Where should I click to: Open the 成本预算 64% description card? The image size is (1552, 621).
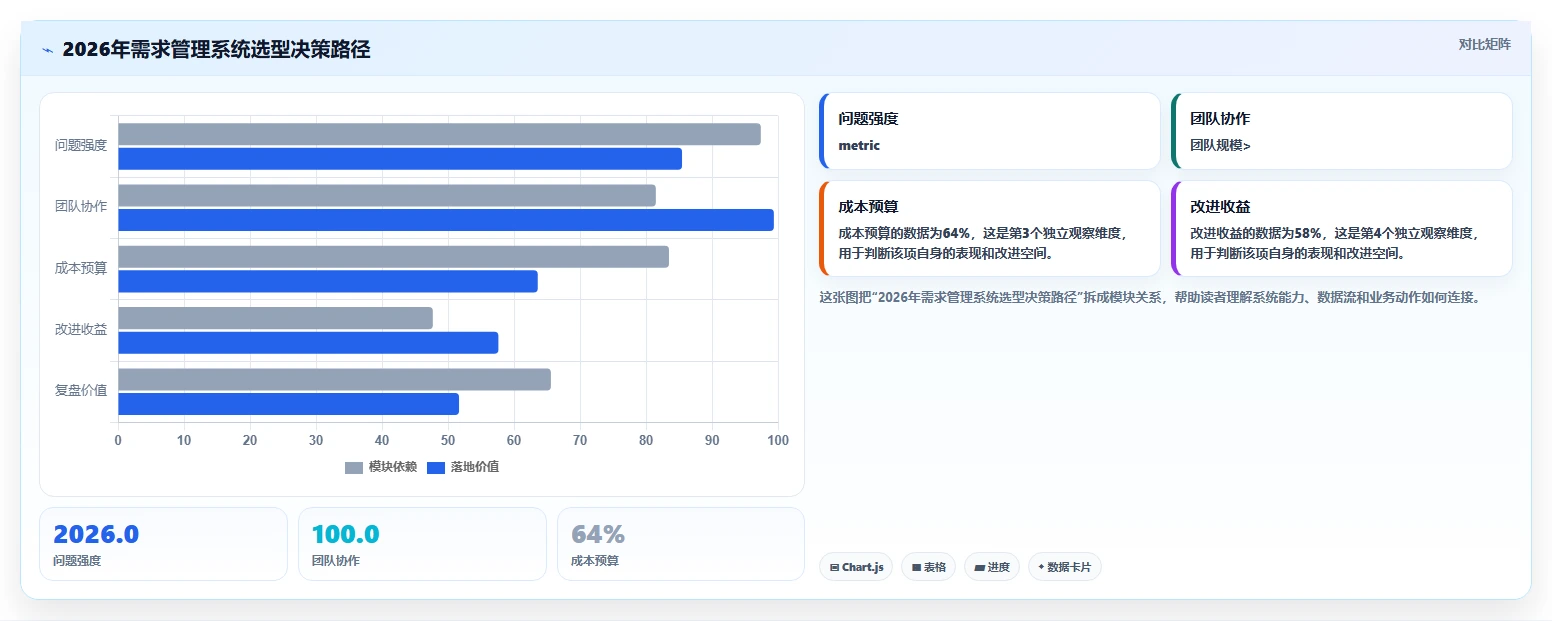[x=989, y=228]
